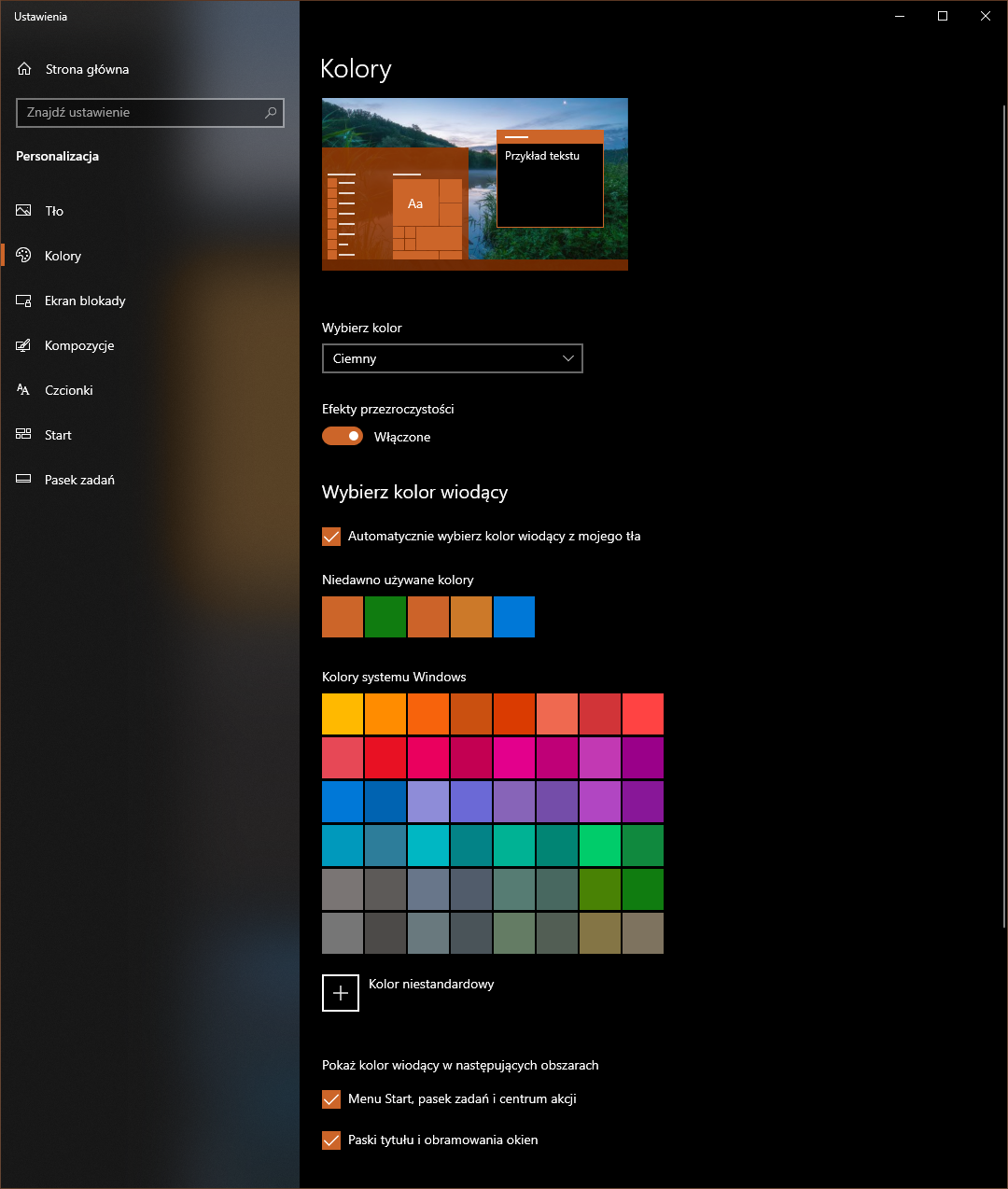Turn off Efekty przezroczystości toggle
Image resolution: width=1008 pixels, height=1189 pixels.
pos(343,437)
